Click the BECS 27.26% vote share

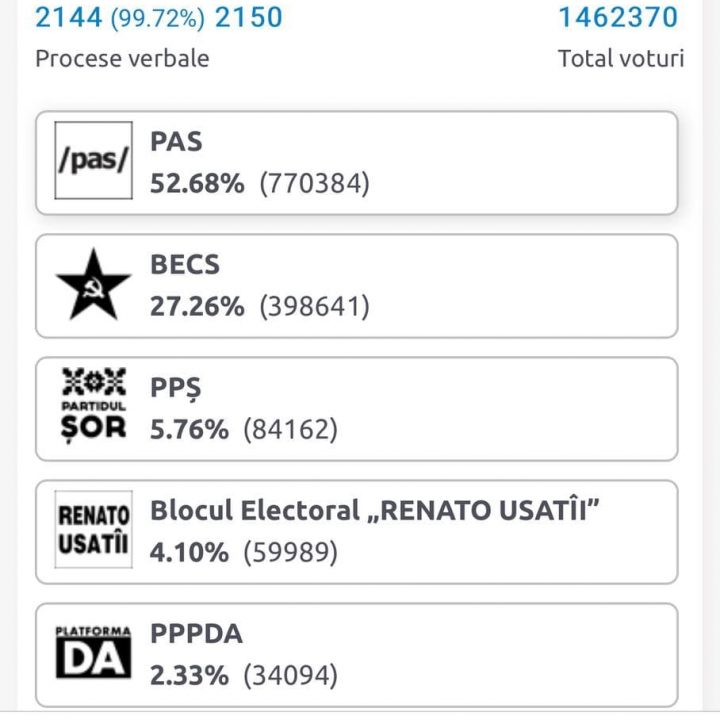tap(197, 307)
